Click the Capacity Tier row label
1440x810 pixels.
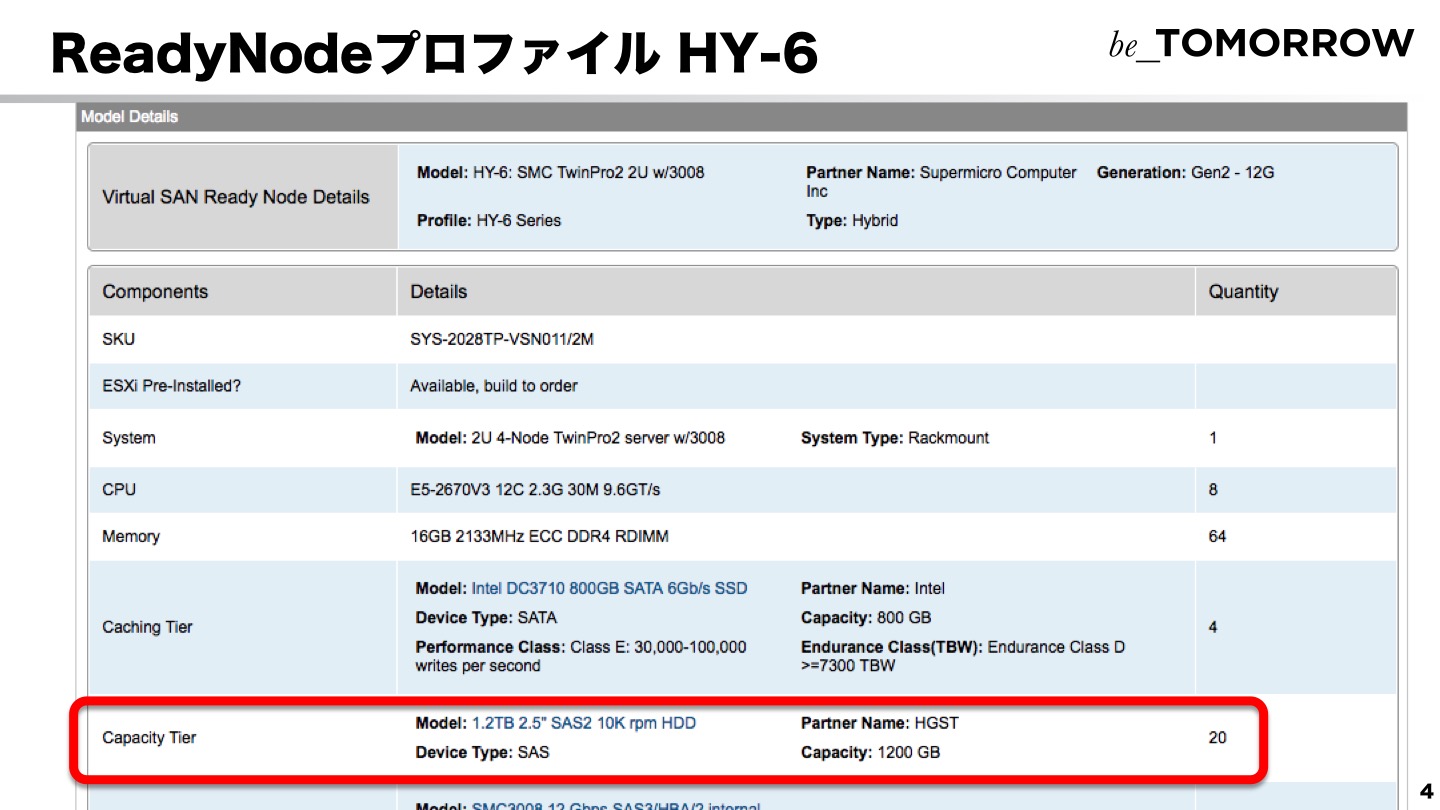(149, 738)
